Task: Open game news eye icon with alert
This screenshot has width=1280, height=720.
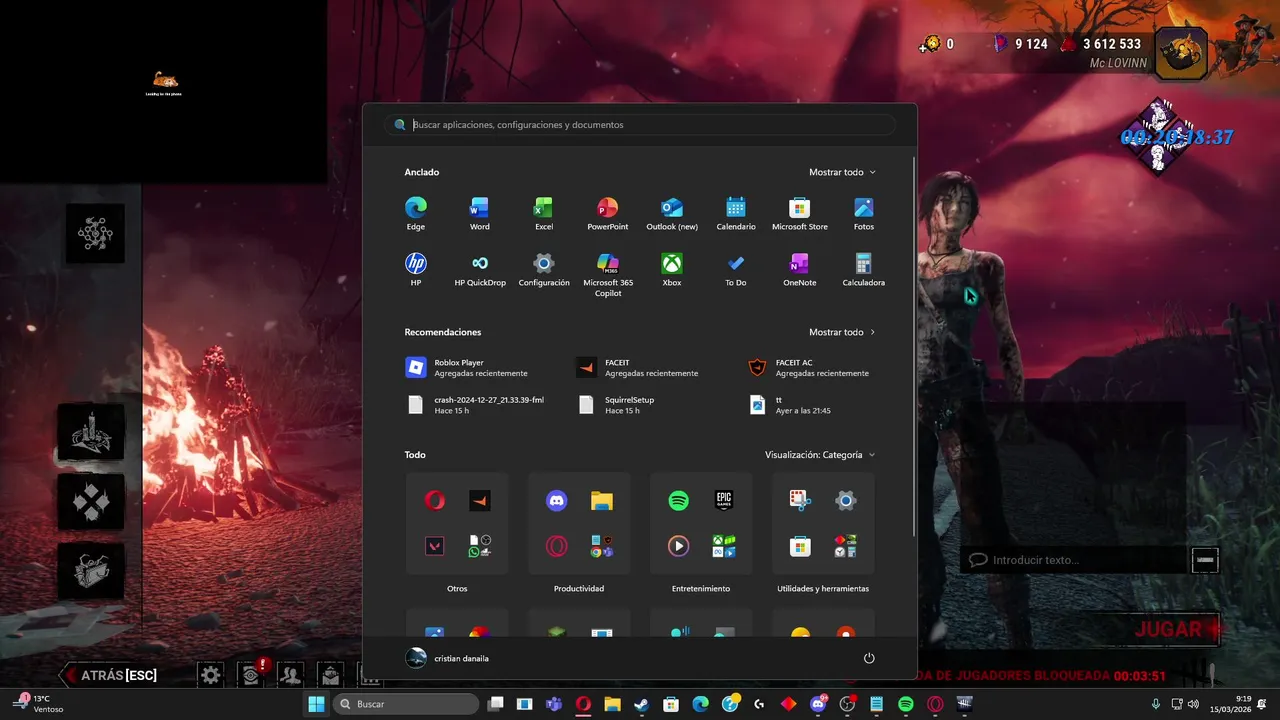Action: [x=251, y=675]
